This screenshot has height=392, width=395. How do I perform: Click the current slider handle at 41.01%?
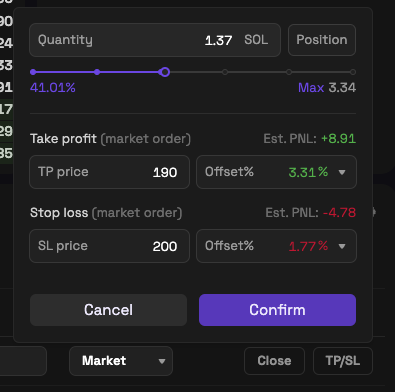click(164, 72)
